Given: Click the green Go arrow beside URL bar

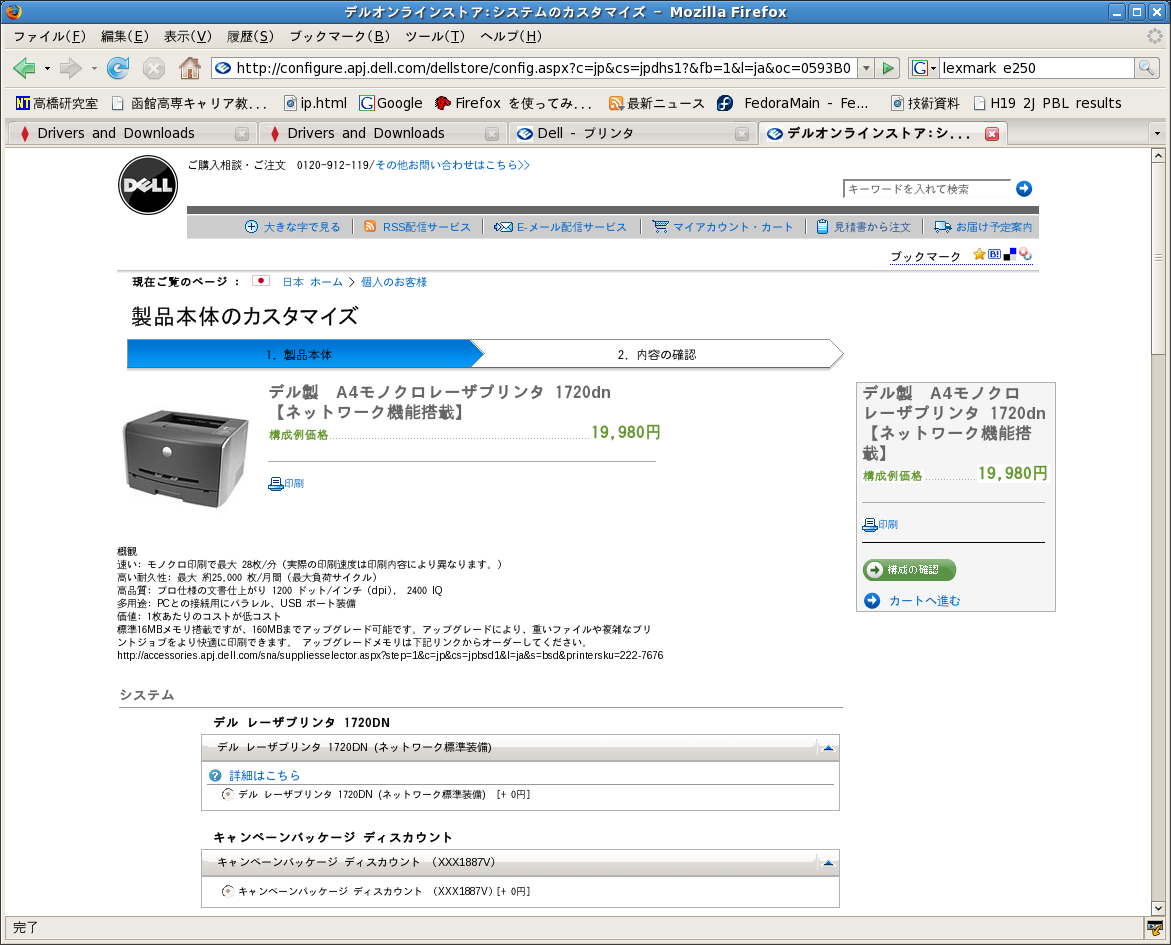Looking at the screenshot, I should coord(888,68).
